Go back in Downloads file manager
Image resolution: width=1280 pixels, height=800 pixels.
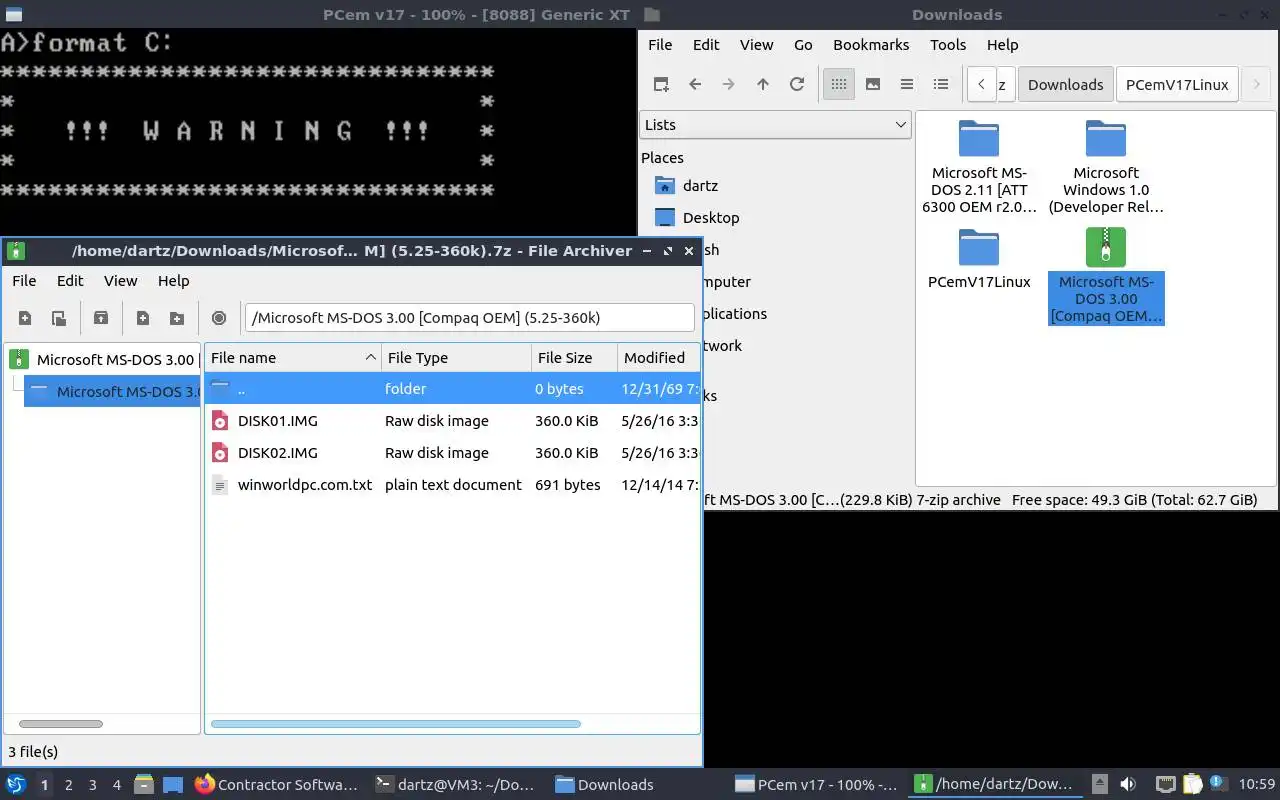[x=695, y=84]
